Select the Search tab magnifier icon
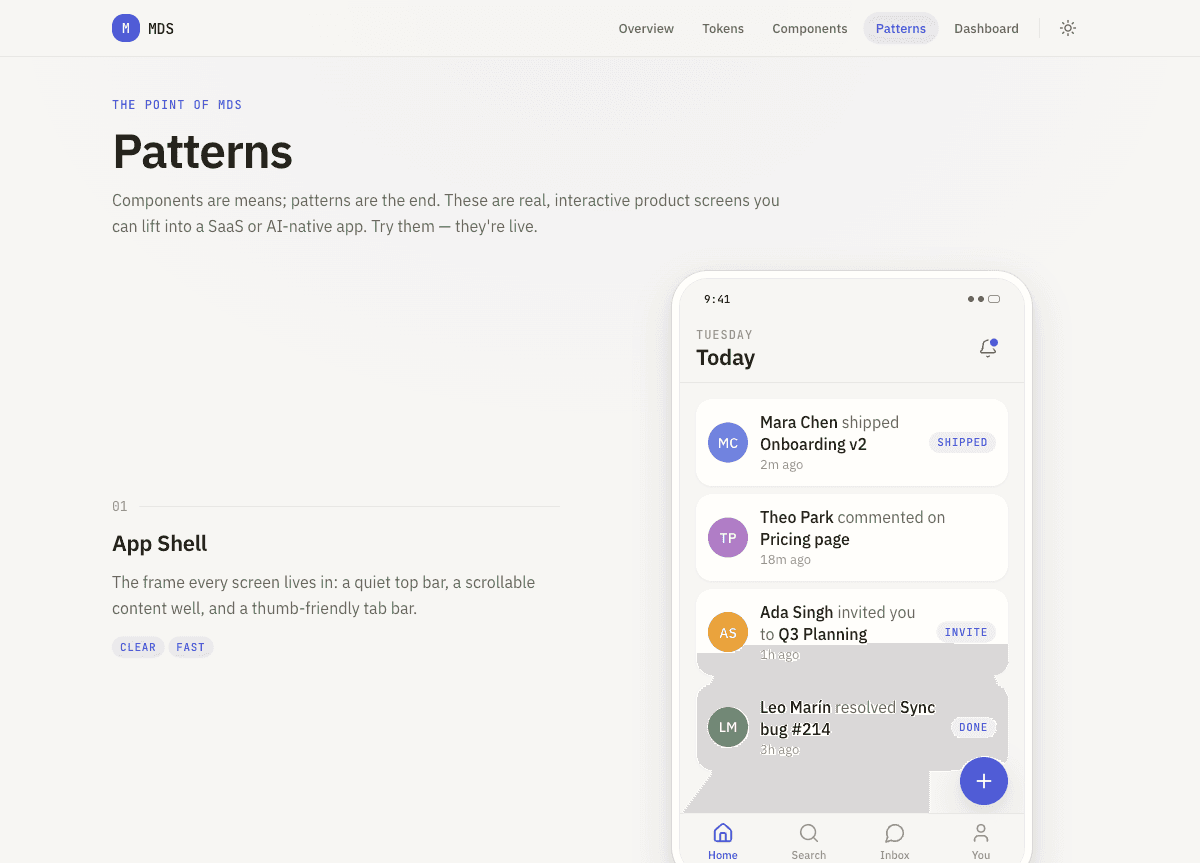The height and width of the screenshot is (863, 1200). point(809,833)
